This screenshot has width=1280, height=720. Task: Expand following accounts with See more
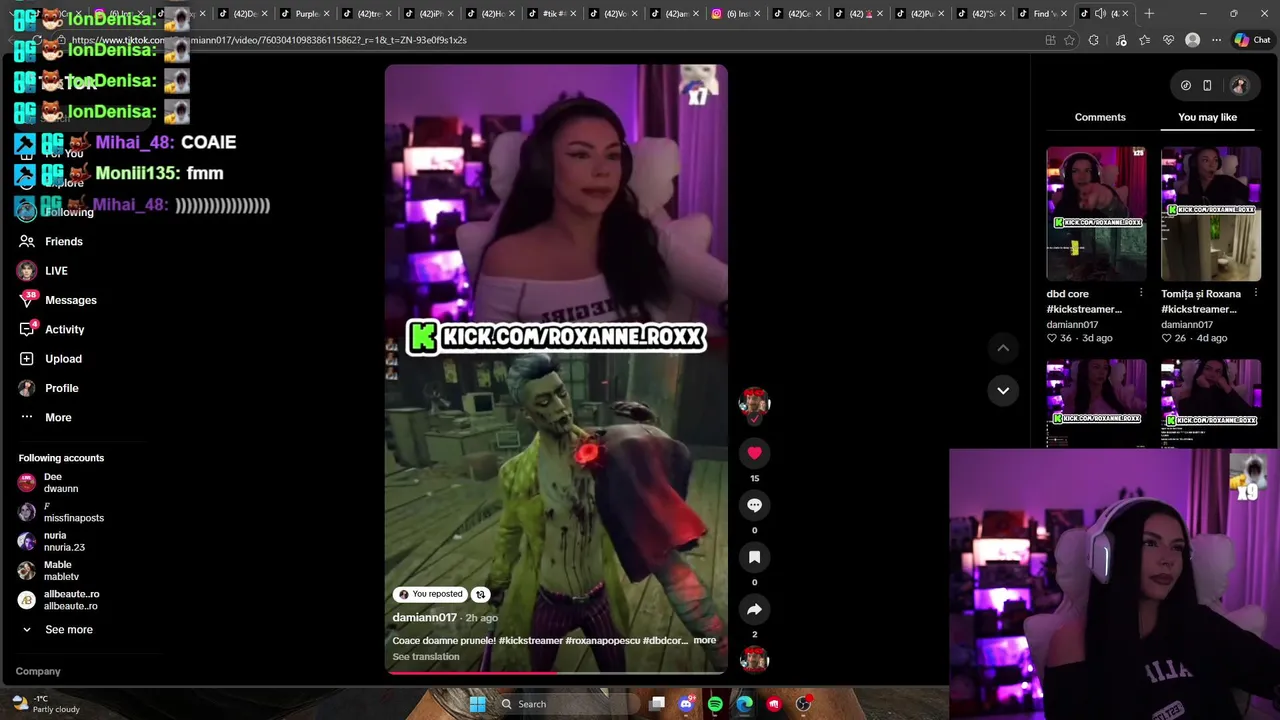pos(57,630)
